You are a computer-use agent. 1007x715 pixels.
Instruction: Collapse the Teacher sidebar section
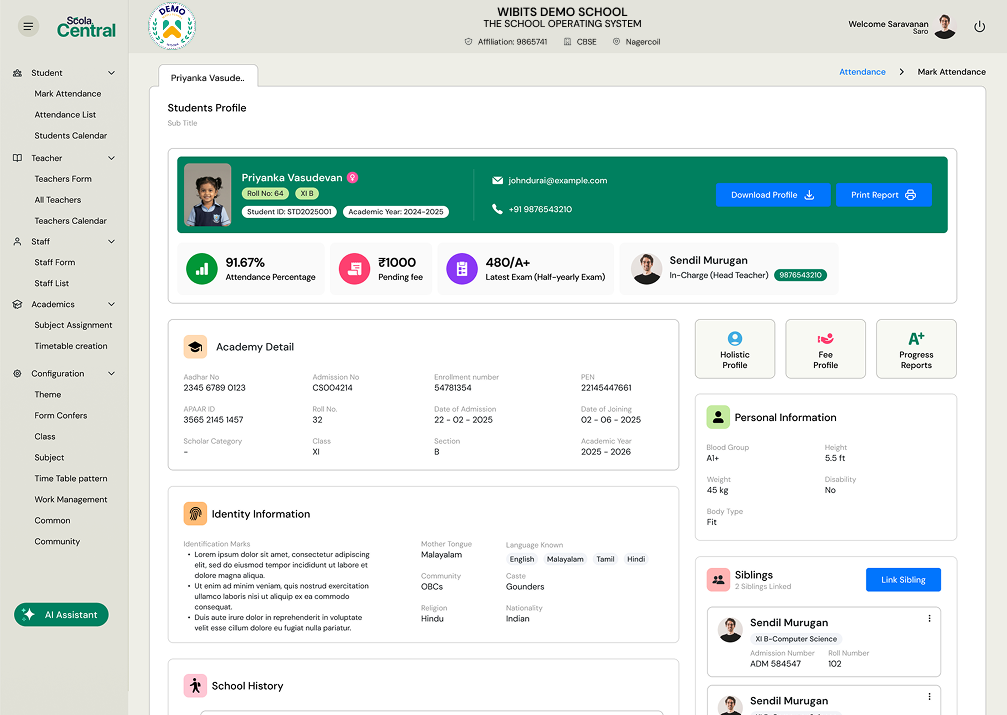pyautogui.click(x=111, y=158)
